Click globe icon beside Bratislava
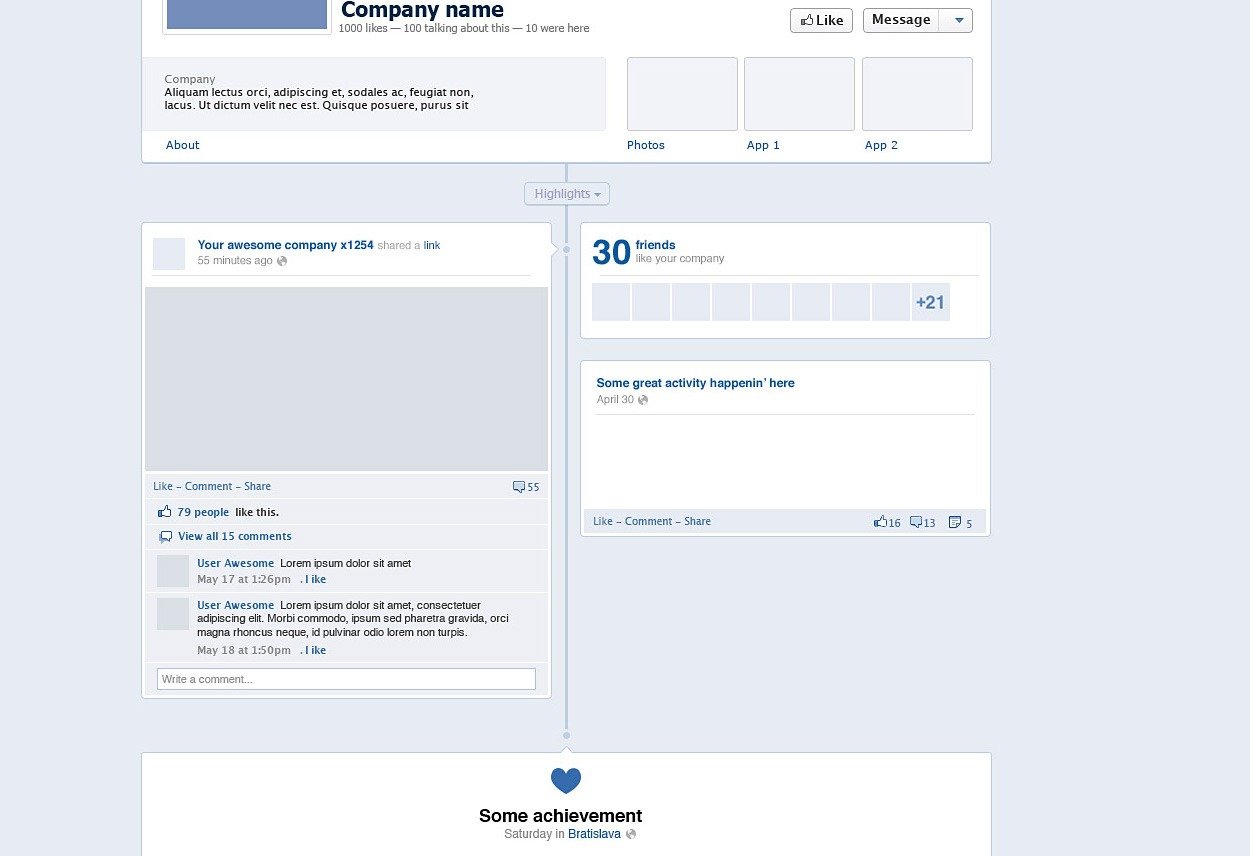 pyautogui.click(x=631, y=834)
